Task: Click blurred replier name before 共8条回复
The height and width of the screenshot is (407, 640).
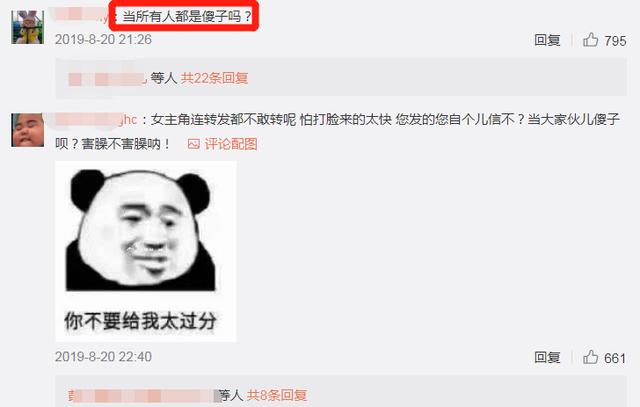Action: coord(144,395)
